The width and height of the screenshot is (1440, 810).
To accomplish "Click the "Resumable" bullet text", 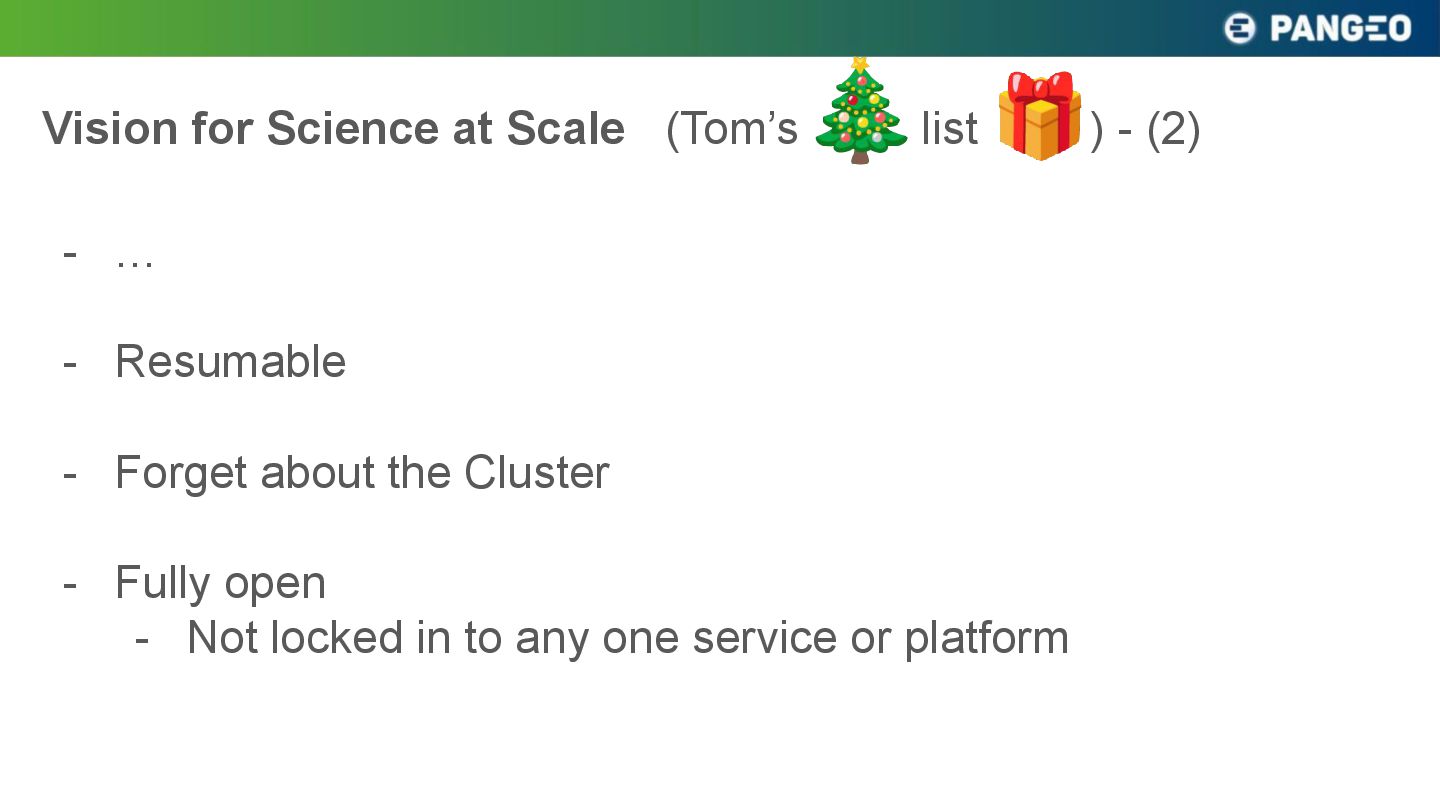I will pyautogui.click(x=231, y=361).
